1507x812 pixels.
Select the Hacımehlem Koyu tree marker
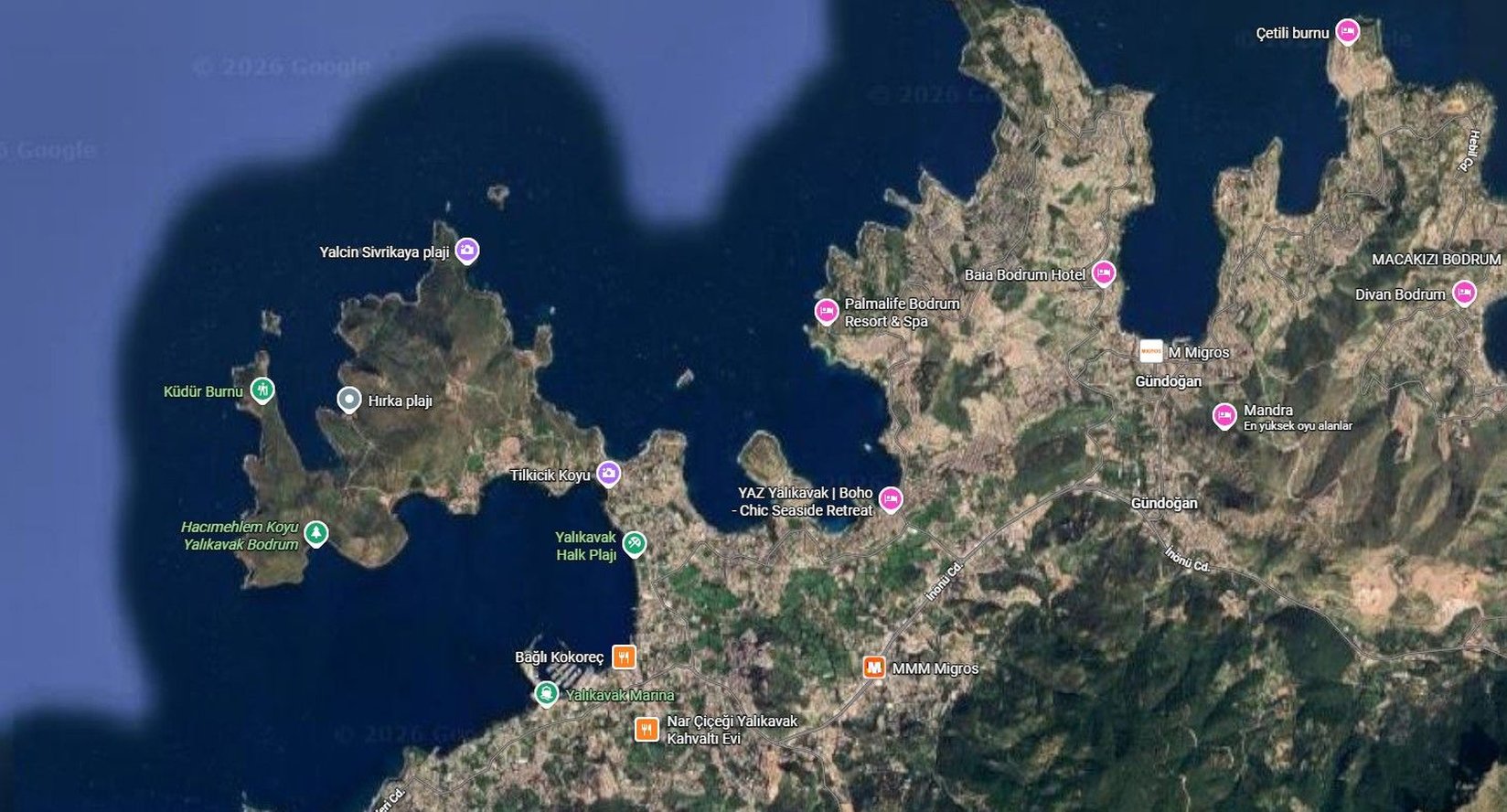(315, 533)
